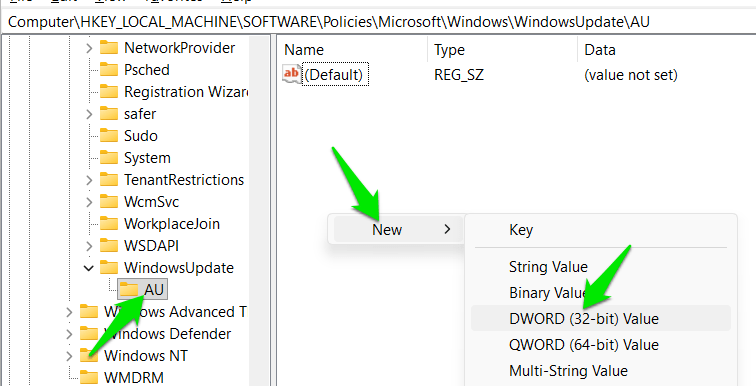Expand the TenantRestrictions key
Screen dimensions: 756x386
tap(89, 180)
